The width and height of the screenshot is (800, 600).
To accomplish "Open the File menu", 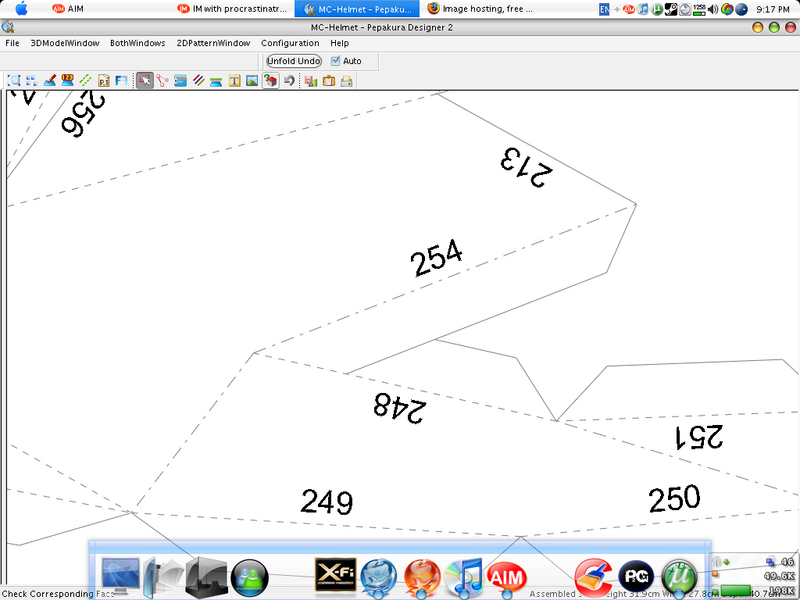I will tap(12, 43).
